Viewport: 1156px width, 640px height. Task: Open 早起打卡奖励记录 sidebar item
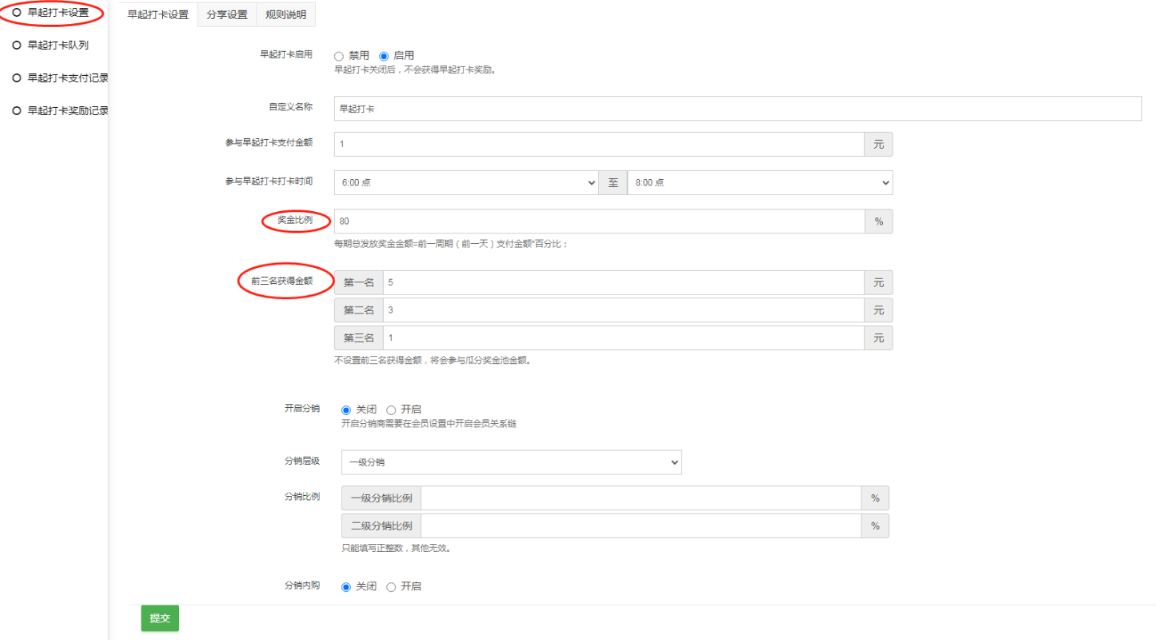[x=60, y=111]
